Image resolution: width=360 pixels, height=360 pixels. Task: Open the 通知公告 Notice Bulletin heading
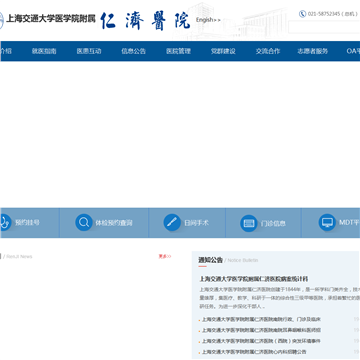click(228, 260)
